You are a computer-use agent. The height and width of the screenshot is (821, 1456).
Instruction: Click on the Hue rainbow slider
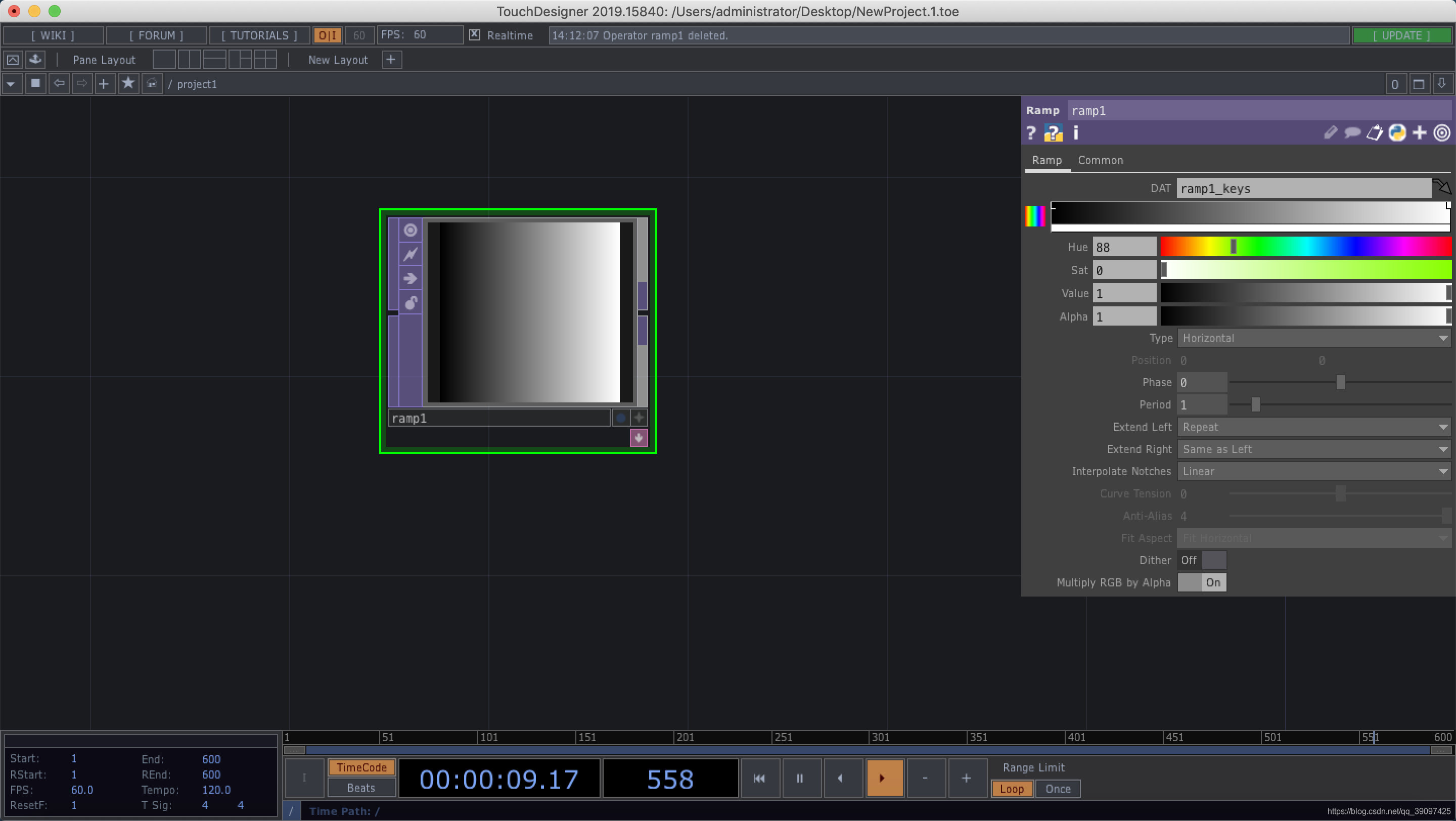[1306, 247]
